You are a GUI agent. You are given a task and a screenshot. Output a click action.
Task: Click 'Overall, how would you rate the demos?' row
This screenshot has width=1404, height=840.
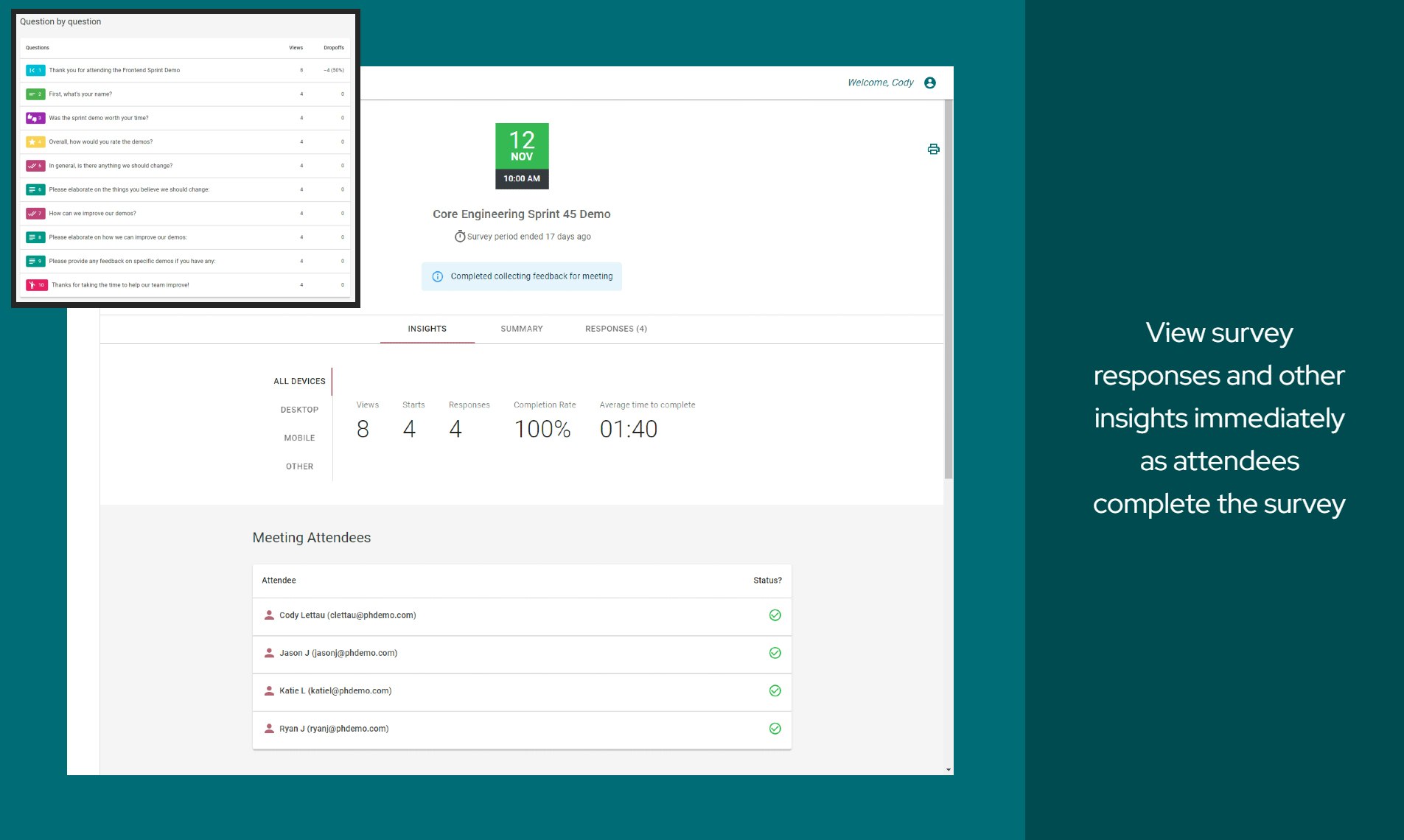tap(184, 141)
